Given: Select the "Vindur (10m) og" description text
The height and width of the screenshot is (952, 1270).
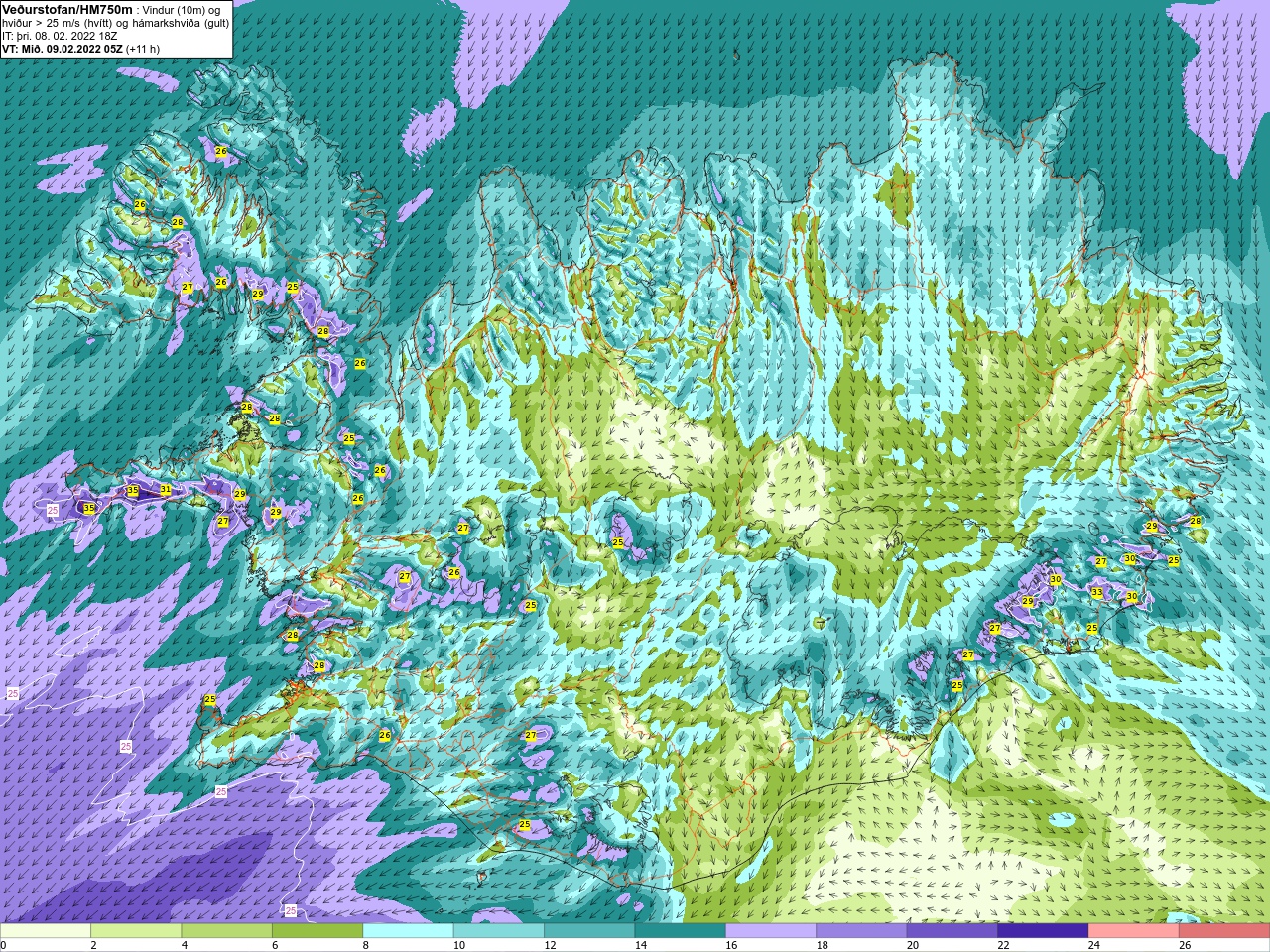Looking at the screenshot, I should click(182, 10).
